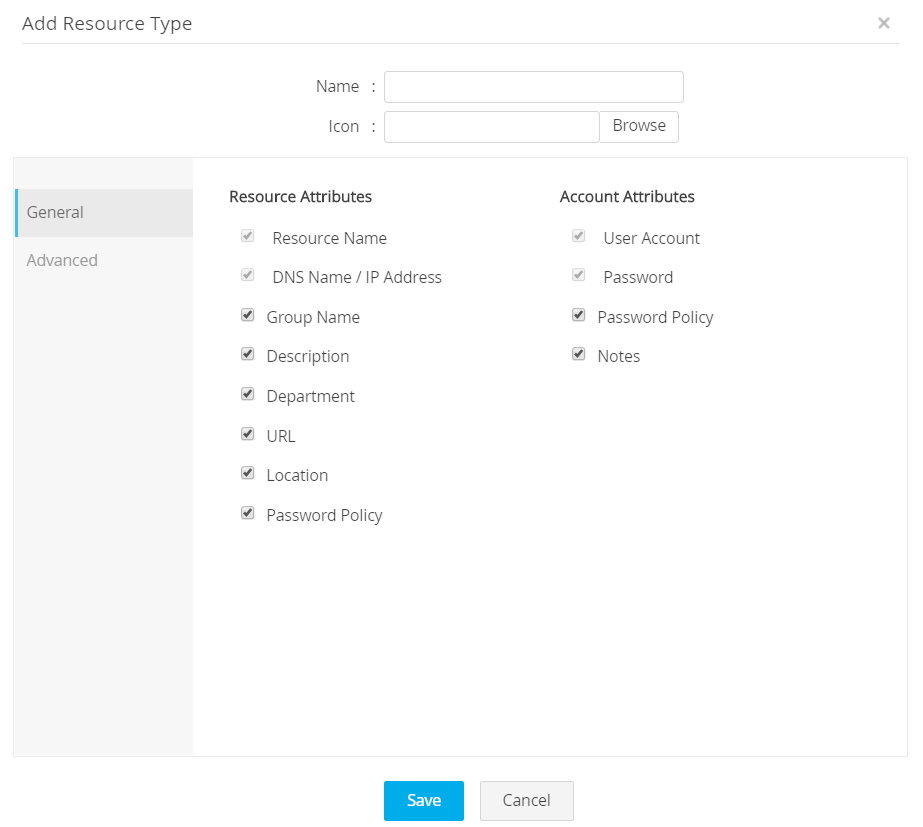Image resolution: width=923 pixels, height=827 pixels.
Task: Uncheck Password Policy under Account Attributes
Action: [x=578, y=315]
